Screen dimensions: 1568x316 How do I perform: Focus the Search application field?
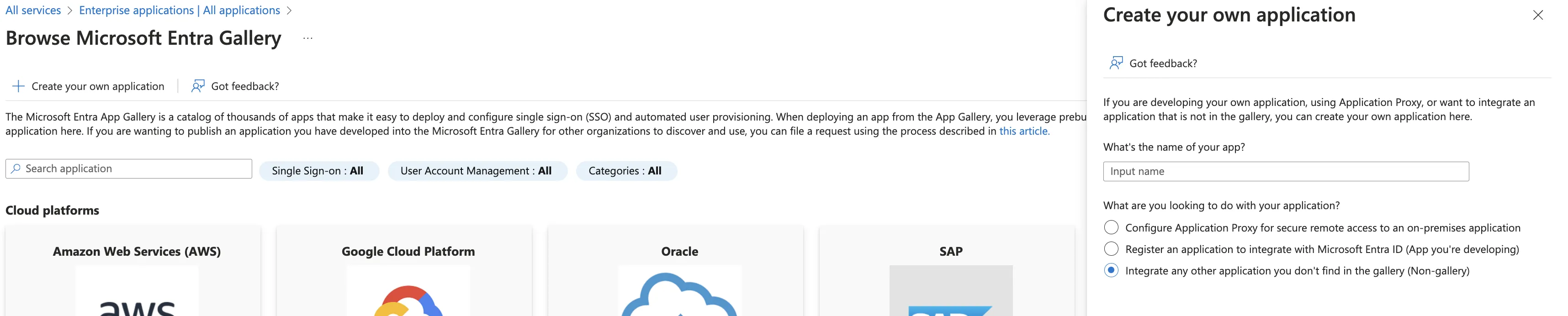(x=128, y=169)
